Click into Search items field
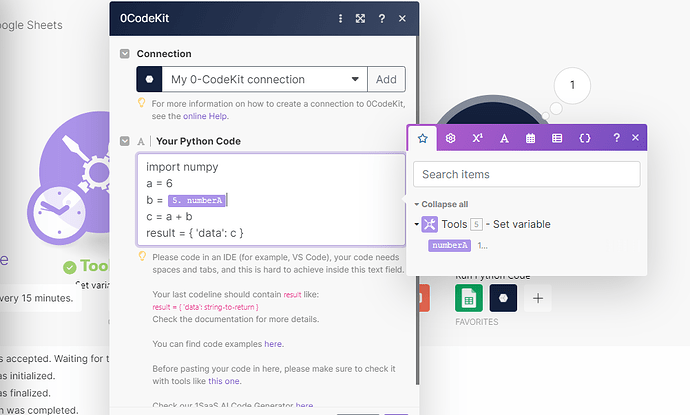Screen dimensions: 690x415 (527, 174)
